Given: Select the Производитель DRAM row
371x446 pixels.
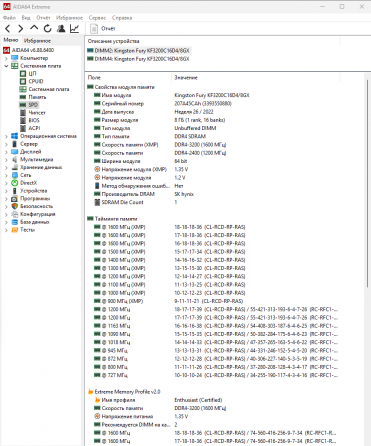Looking at the screenshot, I should coord(213,194).
